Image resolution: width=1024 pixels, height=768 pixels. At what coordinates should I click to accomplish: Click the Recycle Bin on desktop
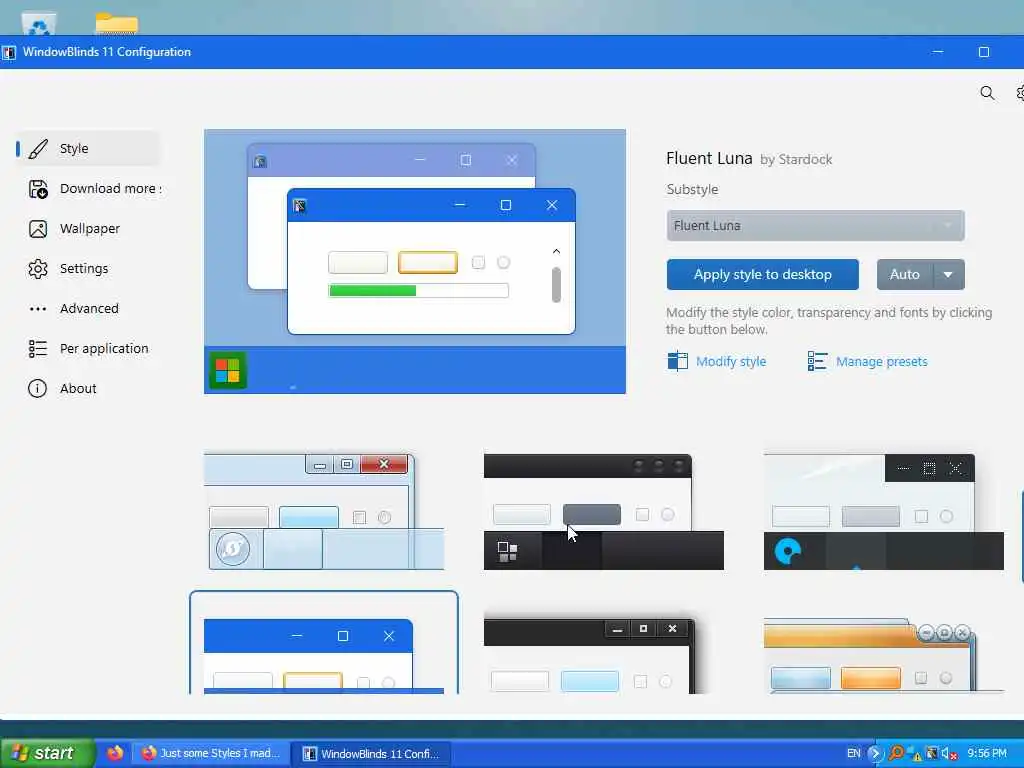pyautogui.click(x=39, y=24)
